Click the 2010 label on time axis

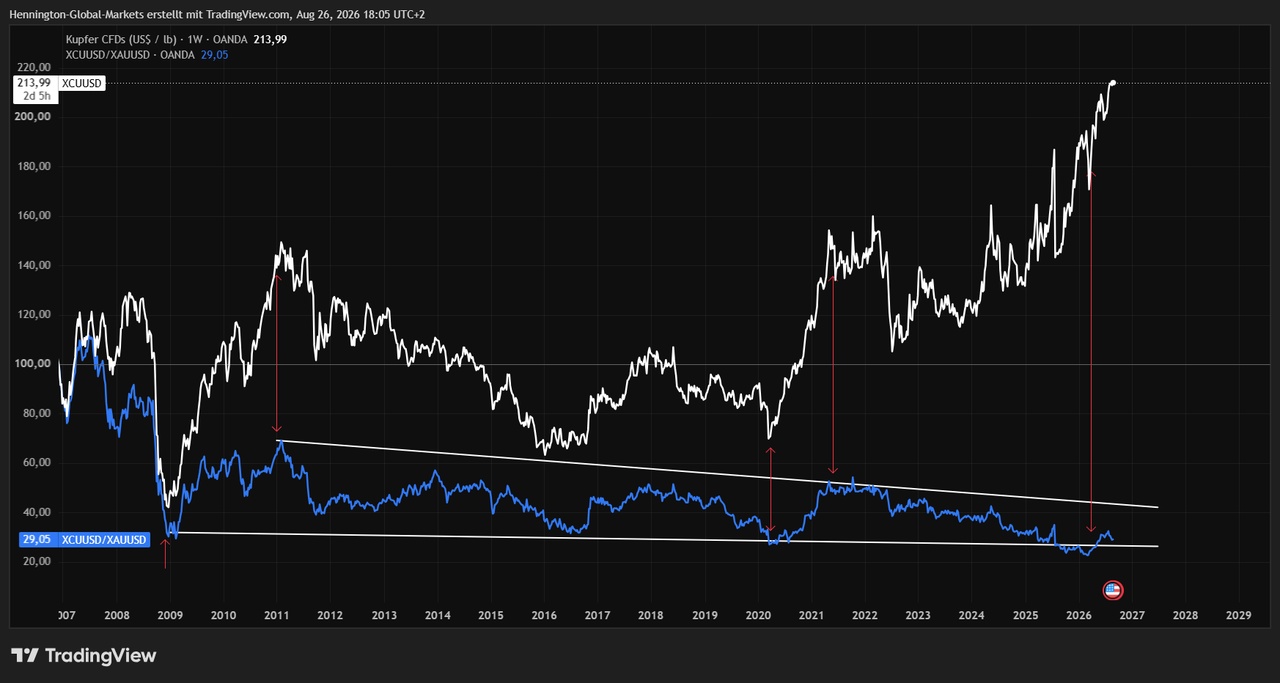click(x=223, y=615)
